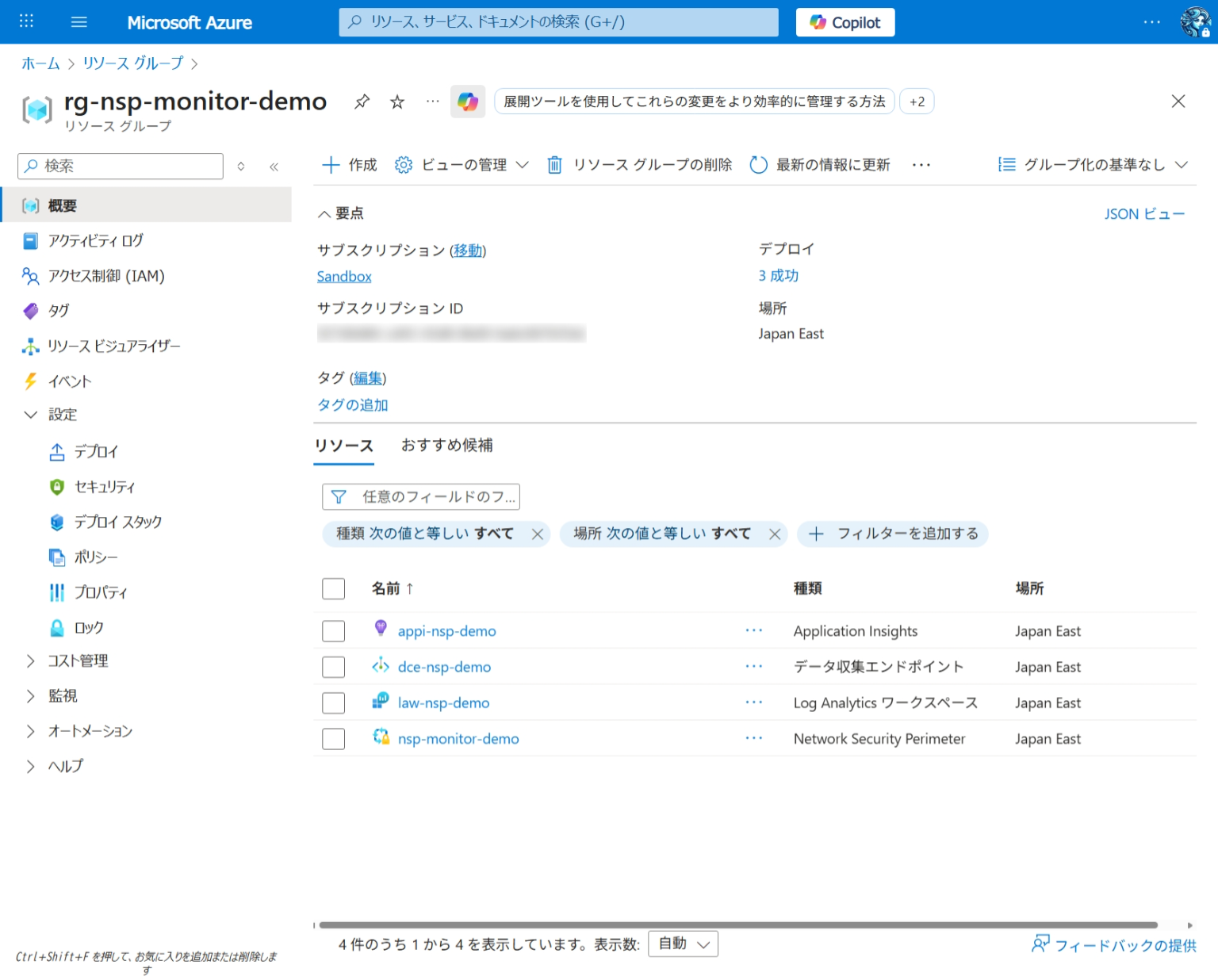Add rg-nsp-monitor-demo to favorites (star icon)

click(396, 101)
